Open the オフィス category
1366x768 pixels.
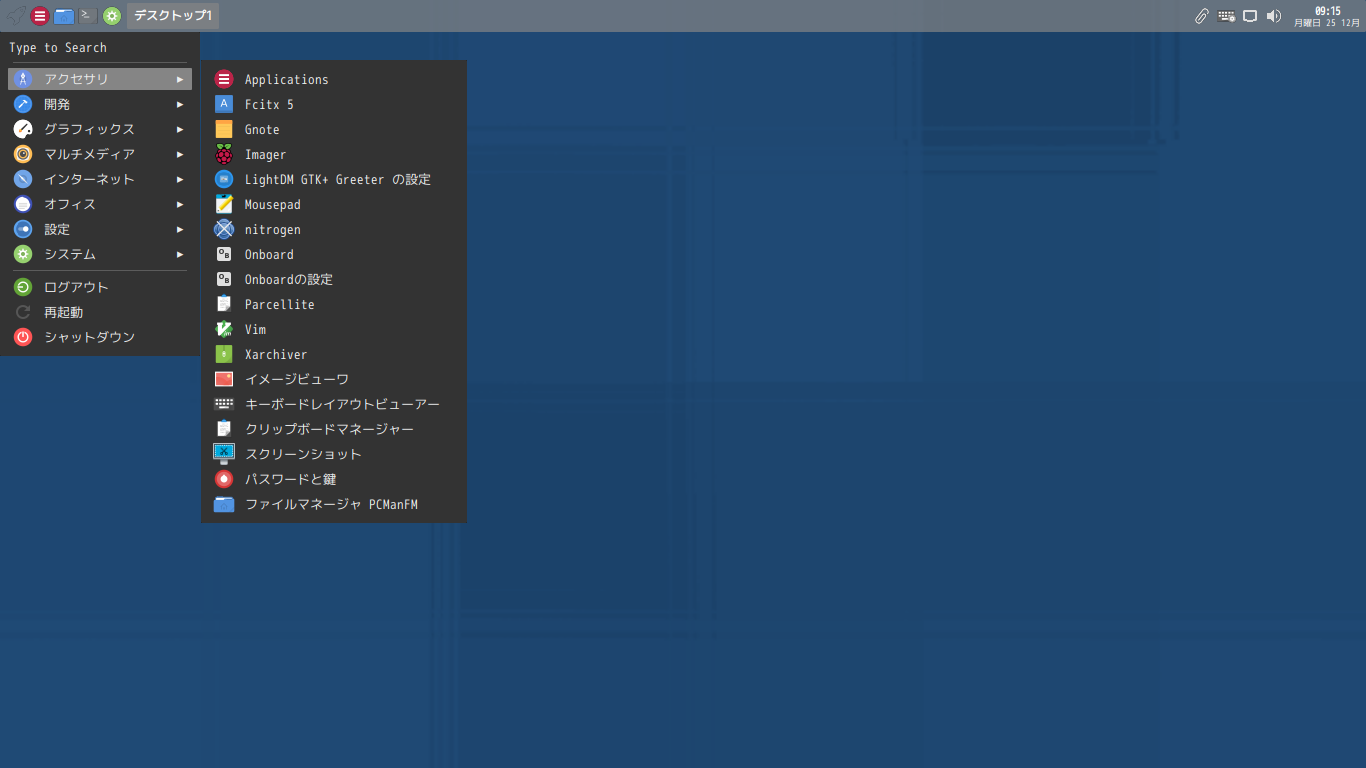click(100, 204)
